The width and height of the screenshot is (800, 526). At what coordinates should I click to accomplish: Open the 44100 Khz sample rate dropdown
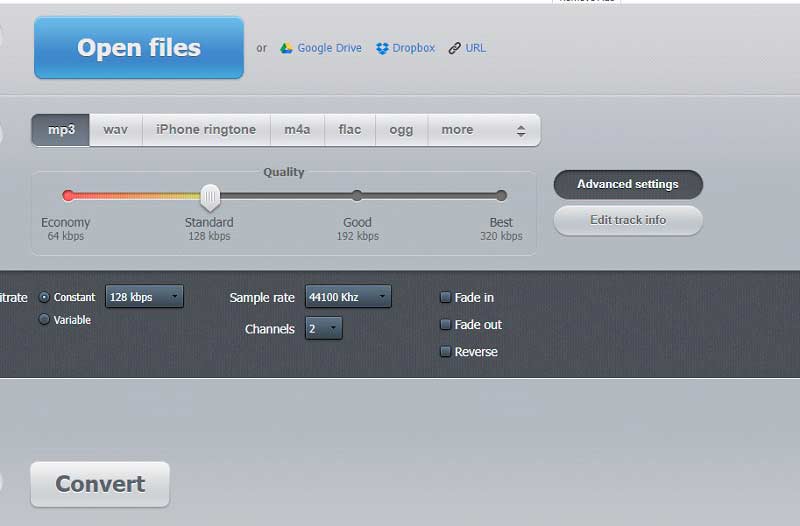(x=348, y=296)
